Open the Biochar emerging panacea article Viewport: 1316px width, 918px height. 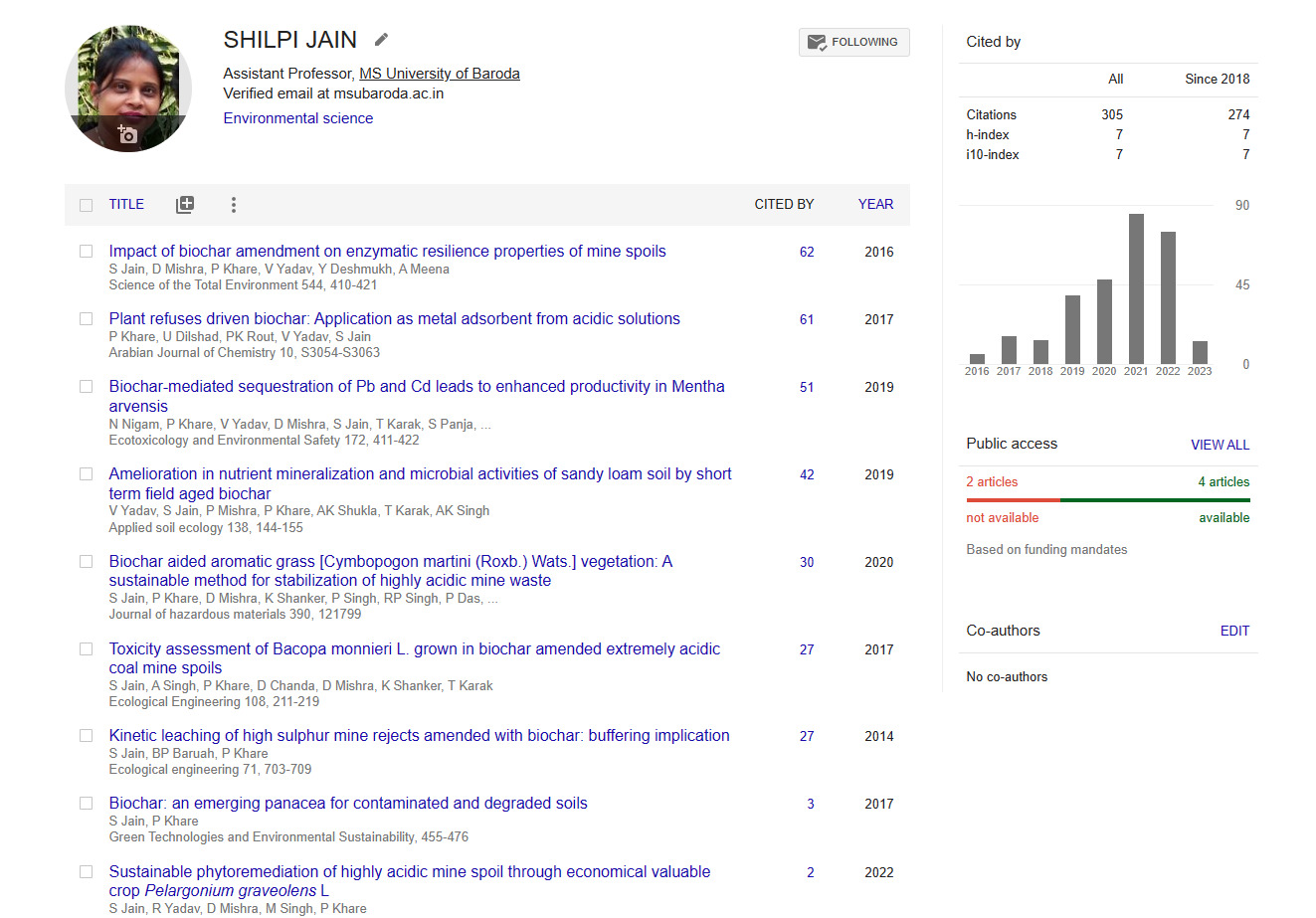coord(348,804)
